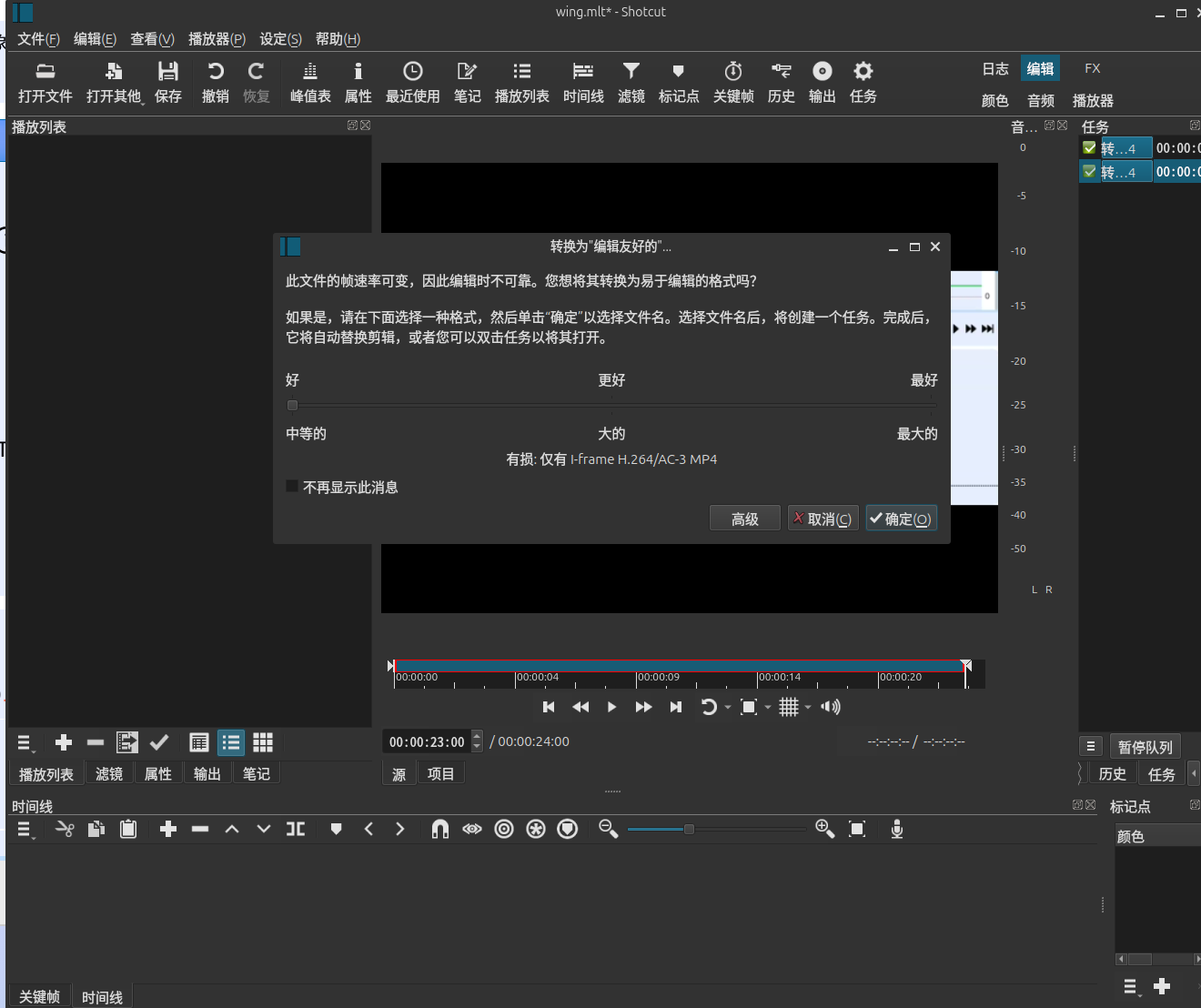This screenshot has width=1201, height=1008.
Task: Open the player grid options dropdown
Action: coord(808,708)
